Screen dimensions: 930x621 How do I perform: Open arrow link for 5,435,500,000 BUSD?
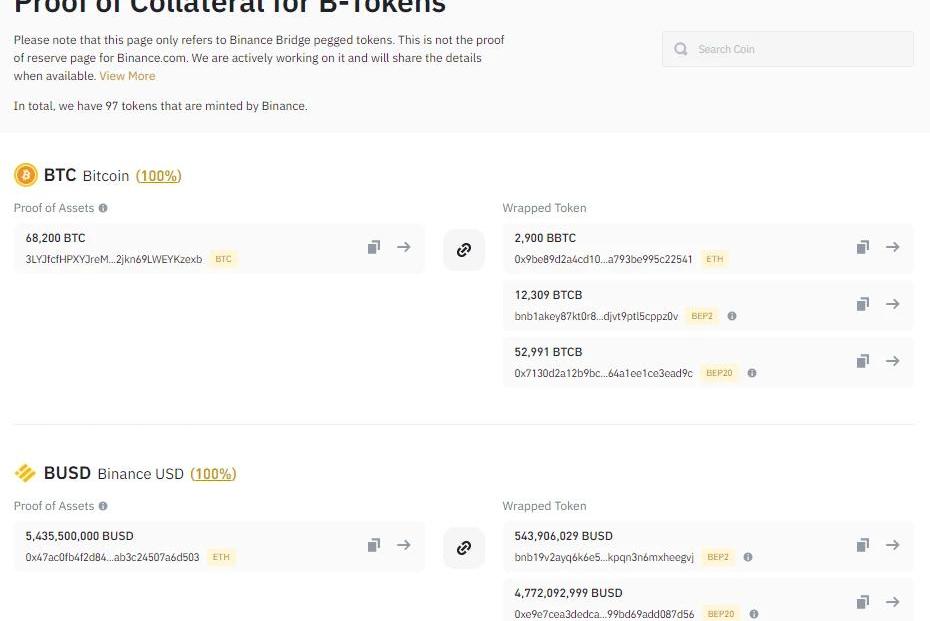coord(404,545)
